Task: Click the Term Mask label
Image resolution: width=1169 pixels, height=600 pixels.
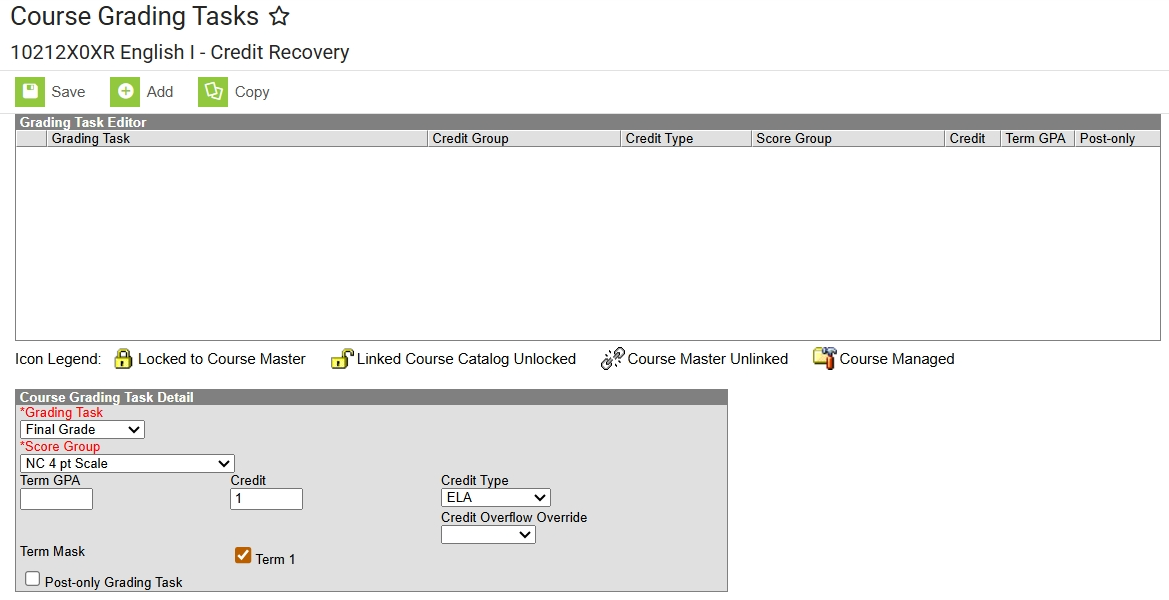Action: [x=52, y=552]
